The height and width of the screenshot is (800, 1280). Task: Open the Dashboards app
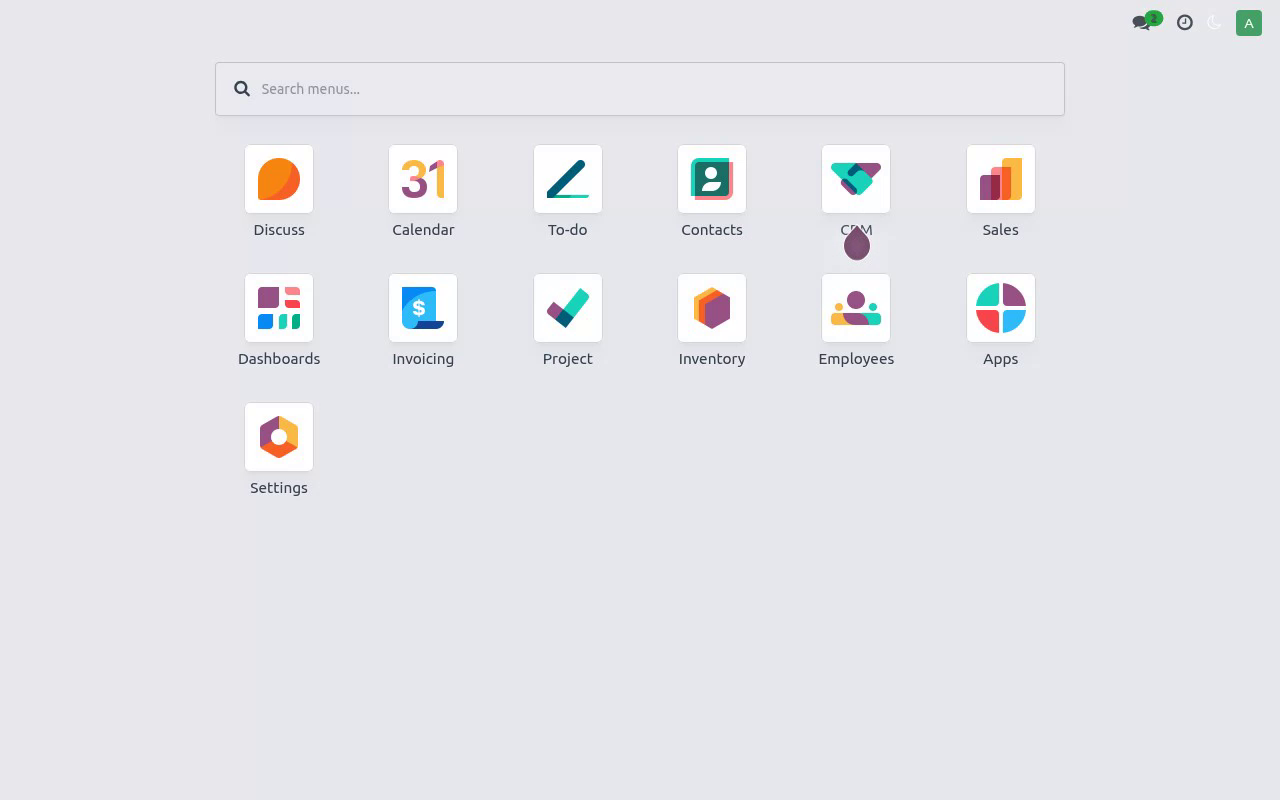[x=279, y=308]
